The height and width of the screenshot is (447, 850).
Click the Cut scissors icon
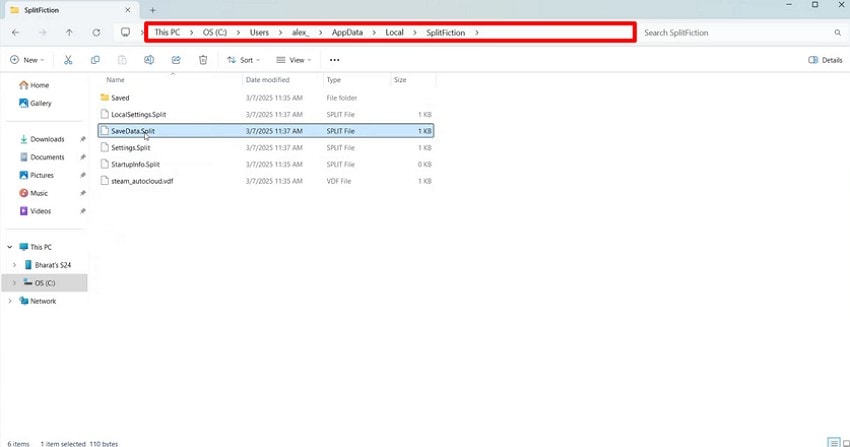coord(68,60)
